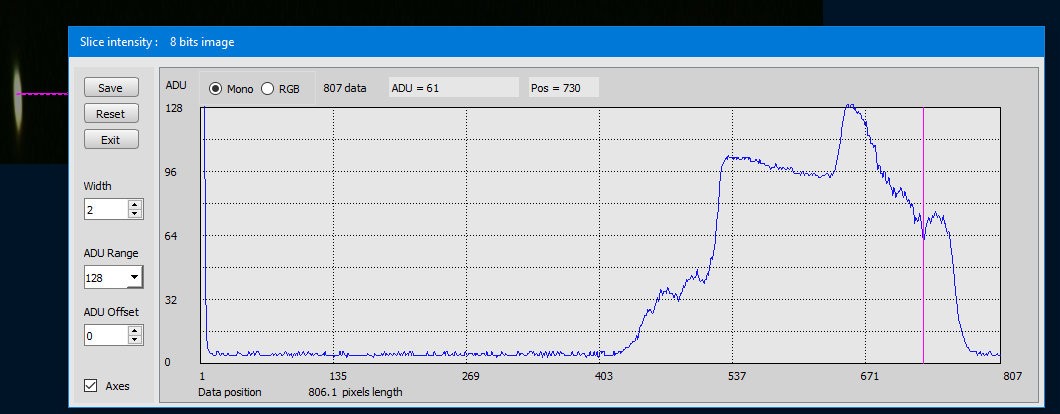1060x414 pixels.
Task: Click the Data position label
Action: coord(230,392)
